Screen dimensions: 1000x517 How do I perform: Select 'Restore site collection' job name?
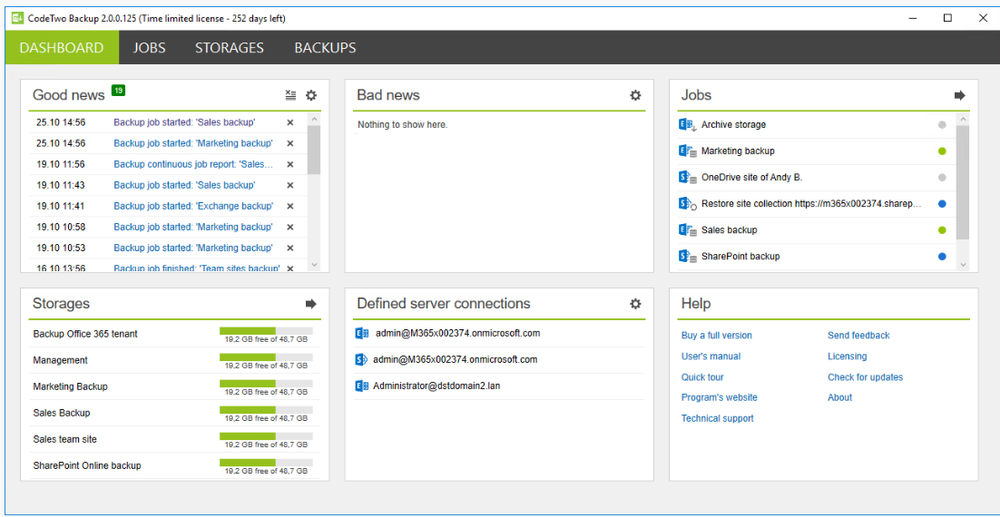(x=812, y=204)
